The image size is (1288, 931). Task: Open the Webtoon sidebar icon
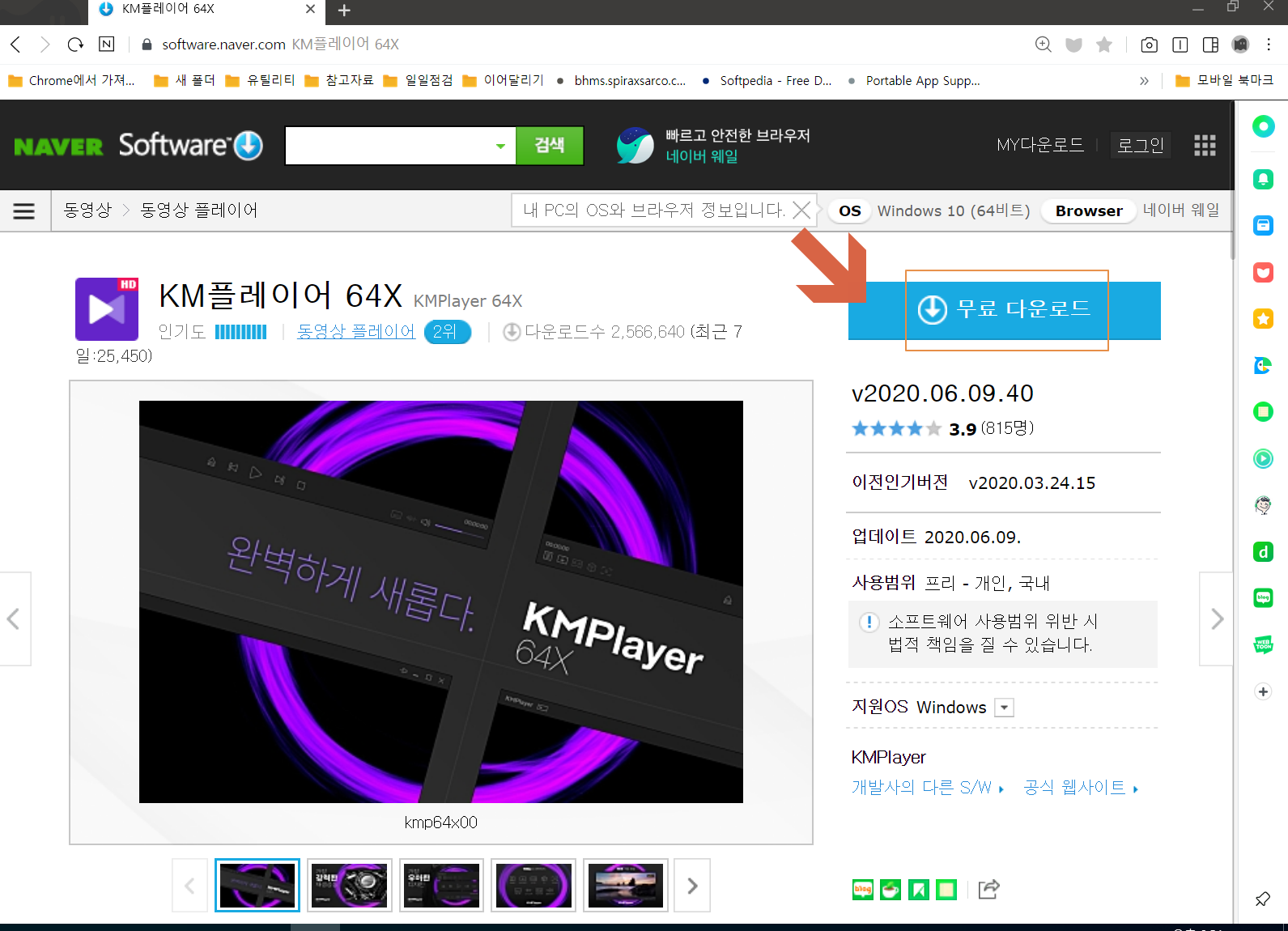click(1263, 644)
